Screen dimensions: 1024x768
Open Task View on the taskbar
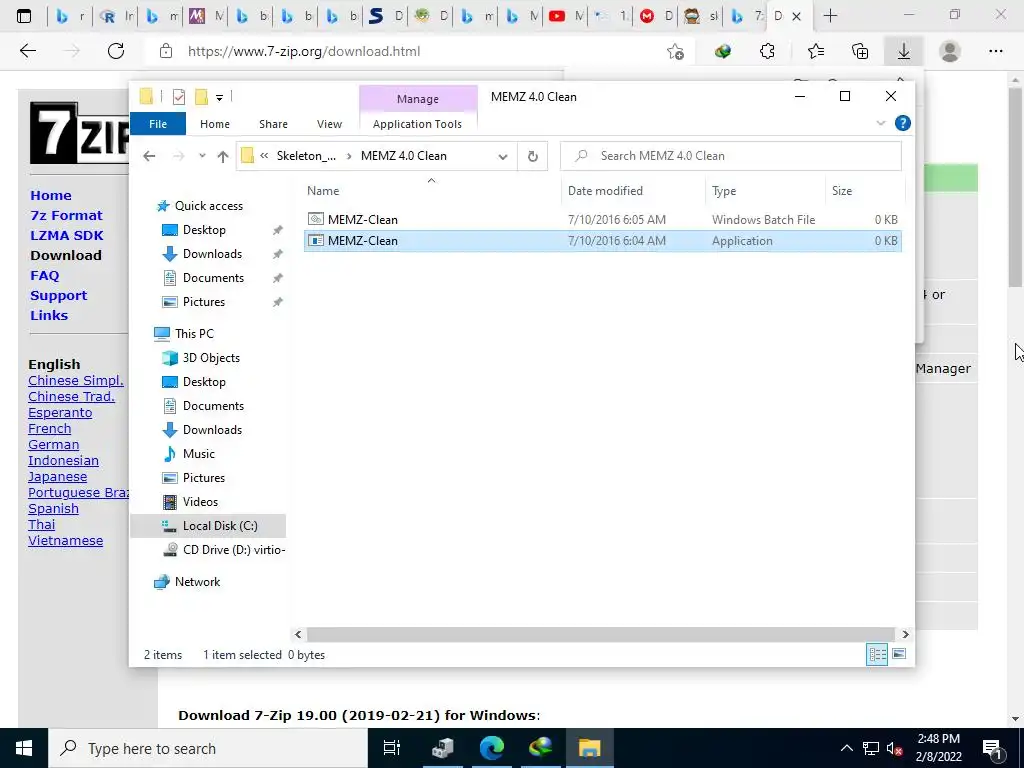tap(391, 748)
